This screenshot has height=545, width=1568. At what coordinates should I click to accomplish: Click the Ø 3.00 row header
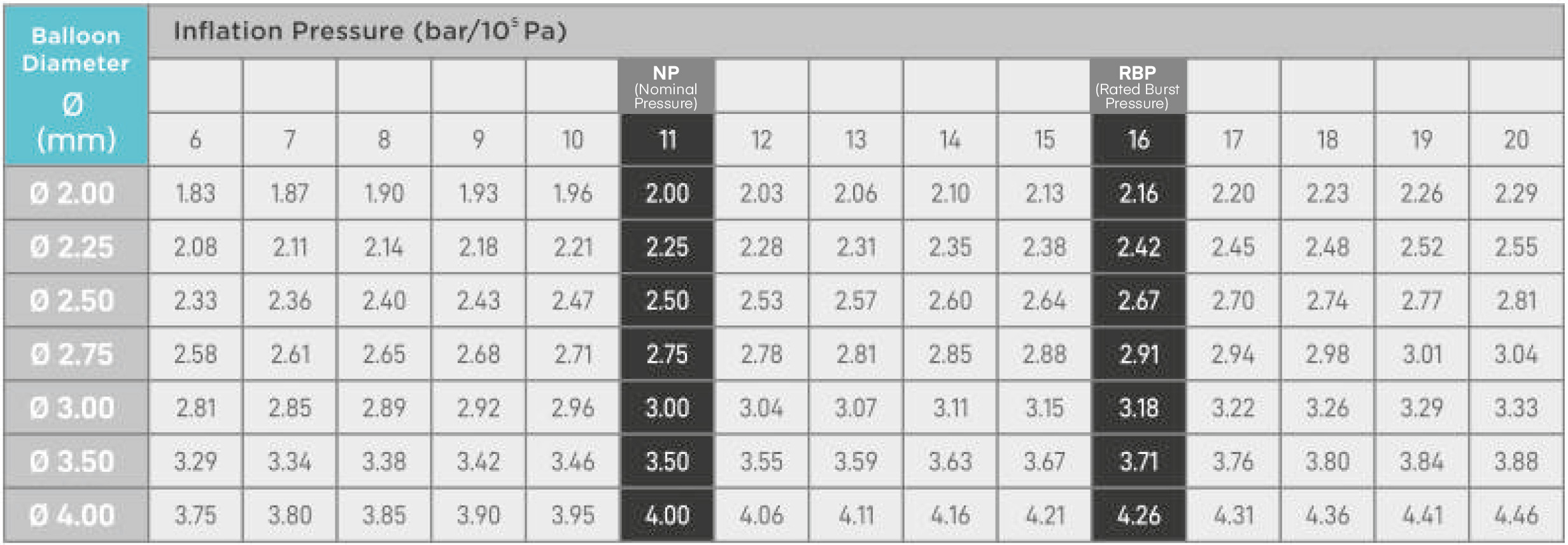coord(73,407)
